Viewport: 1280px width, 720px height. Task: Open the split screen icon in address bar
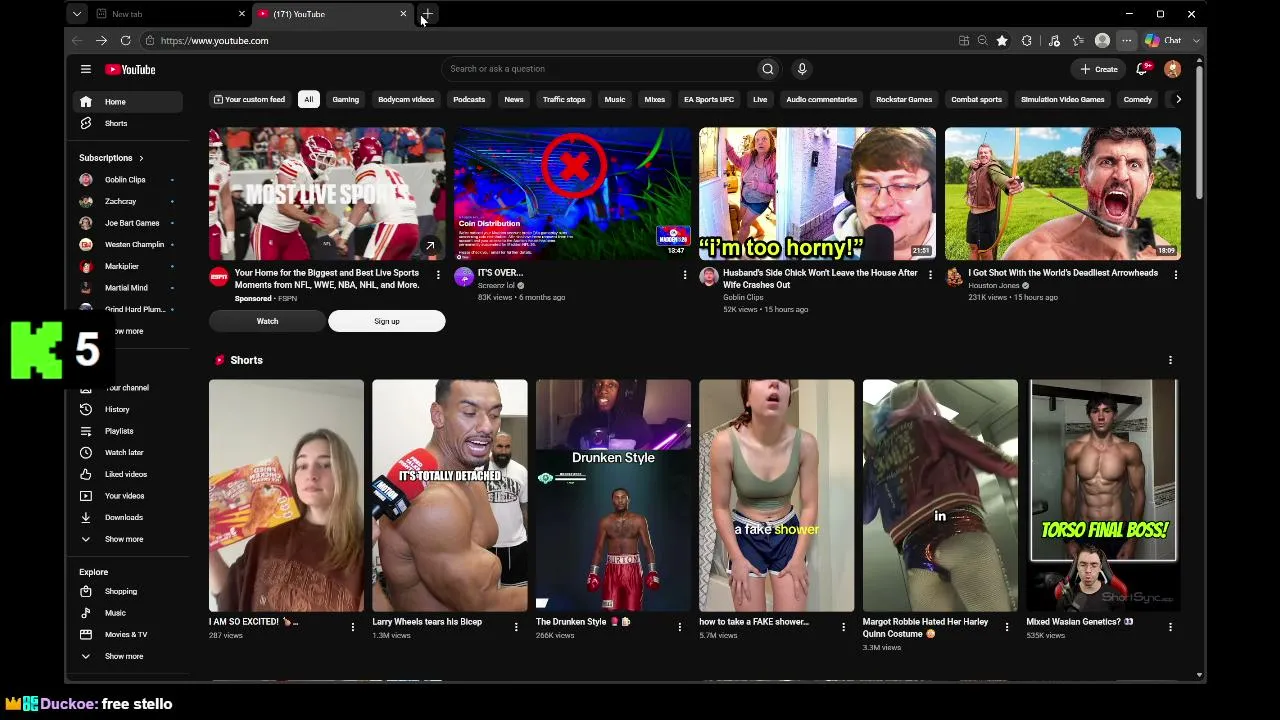[964, 41]
